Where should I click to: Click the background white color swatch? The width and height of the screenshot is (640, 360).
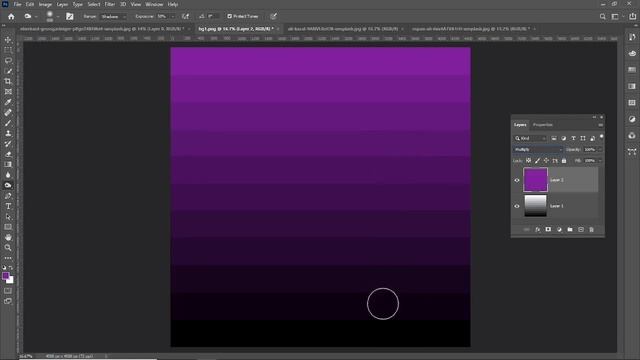(x=11, y=281)
